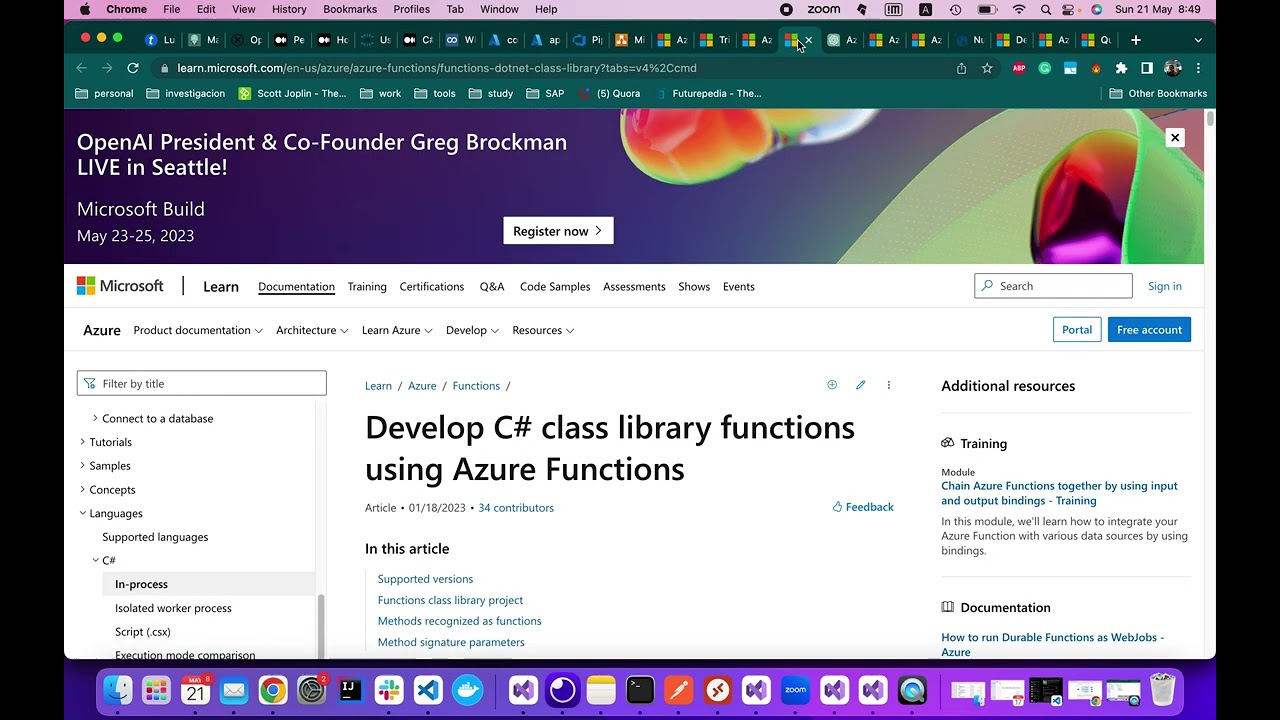This screenshot has width=1280, height=720.
Task: Click the Feedback link
Action: [x=863, y=507]
